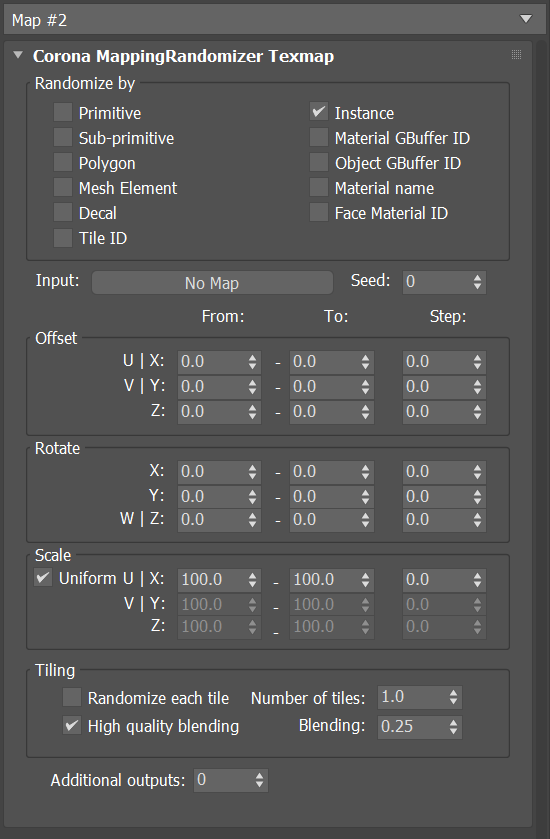Click the Seed spinner arrows
The image size is (550, 839).
click(478, 282)
